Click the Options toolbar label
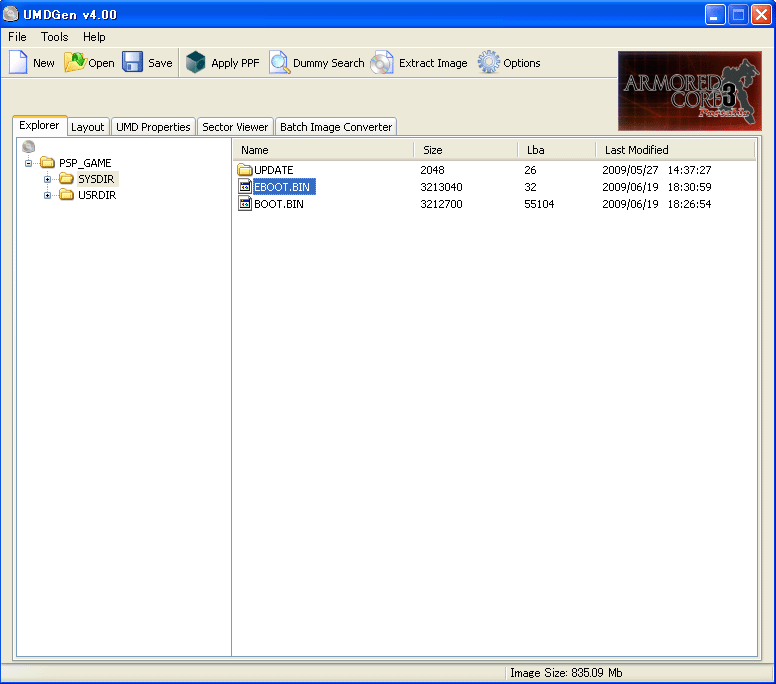This screenshot has width=776, height=684. [x=522, y=63]
